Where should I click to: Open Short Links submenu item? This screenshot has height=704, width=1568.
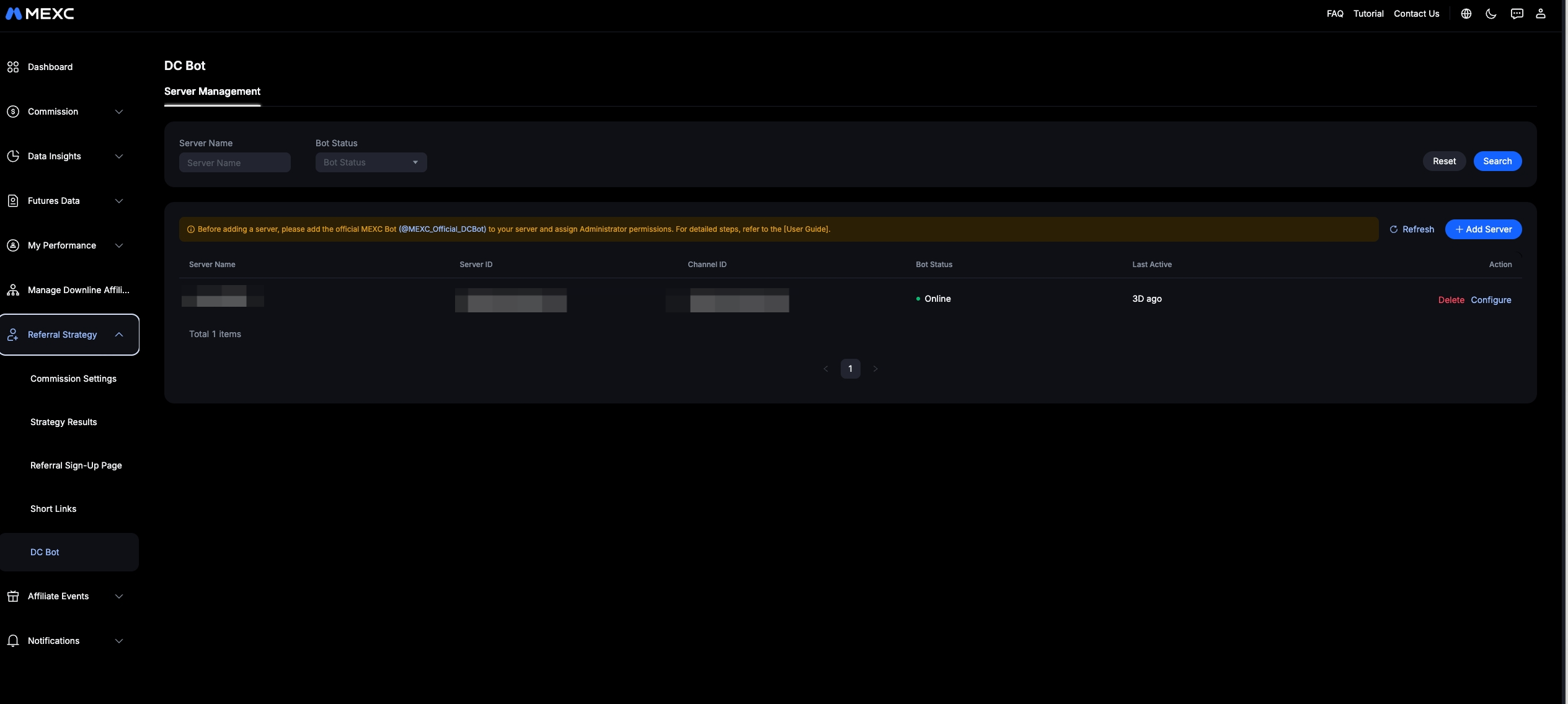[53, 509]
